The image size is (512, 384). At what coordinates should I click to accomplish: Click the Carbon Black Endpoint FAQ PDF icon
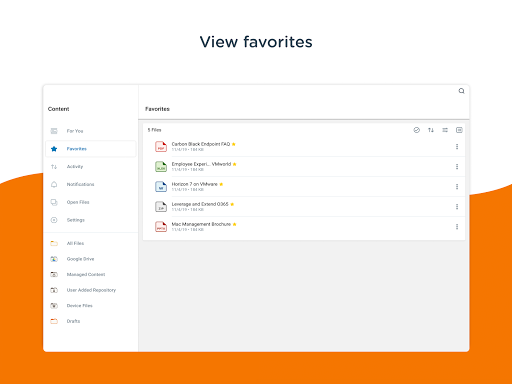[161, 146]
